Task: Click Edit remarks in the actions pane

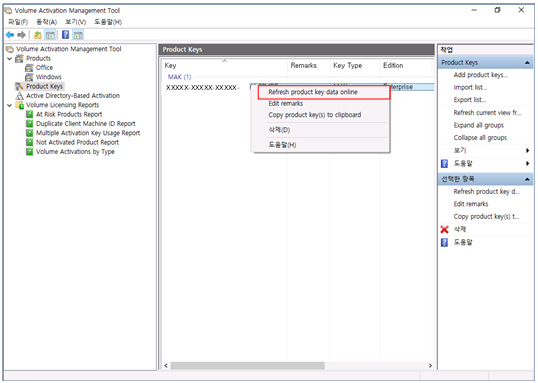Action: [471, 204]
